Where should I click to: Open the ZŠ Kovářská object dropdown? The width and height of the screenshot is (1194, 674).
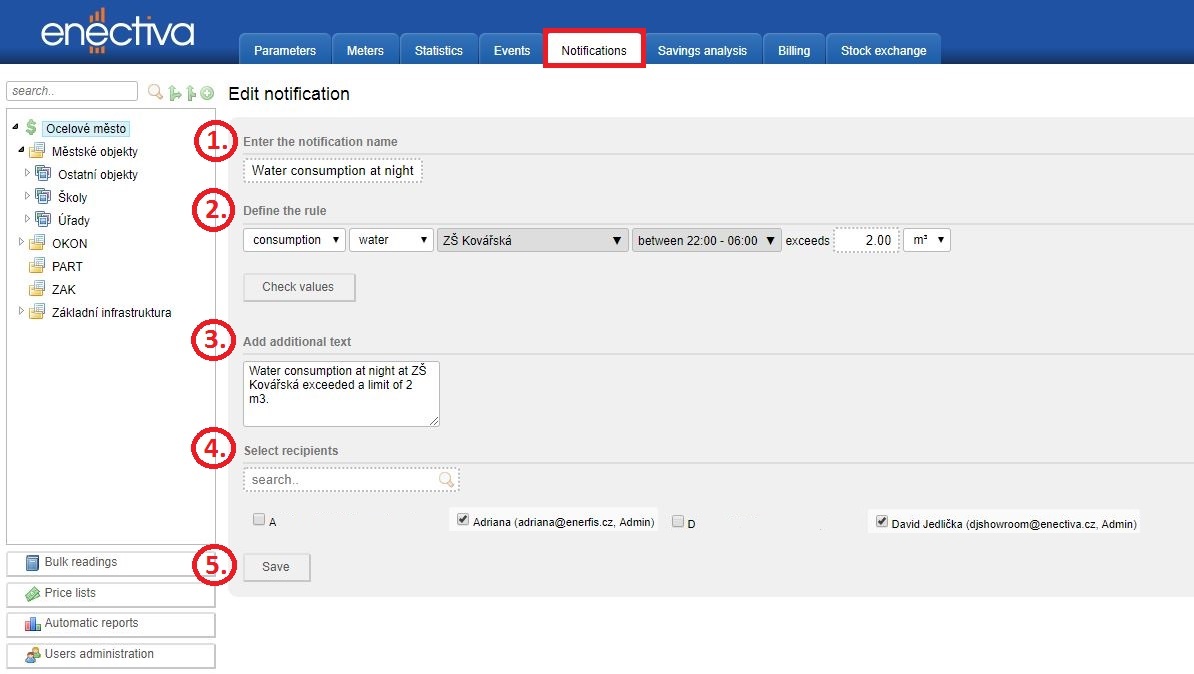coord(531,240)
